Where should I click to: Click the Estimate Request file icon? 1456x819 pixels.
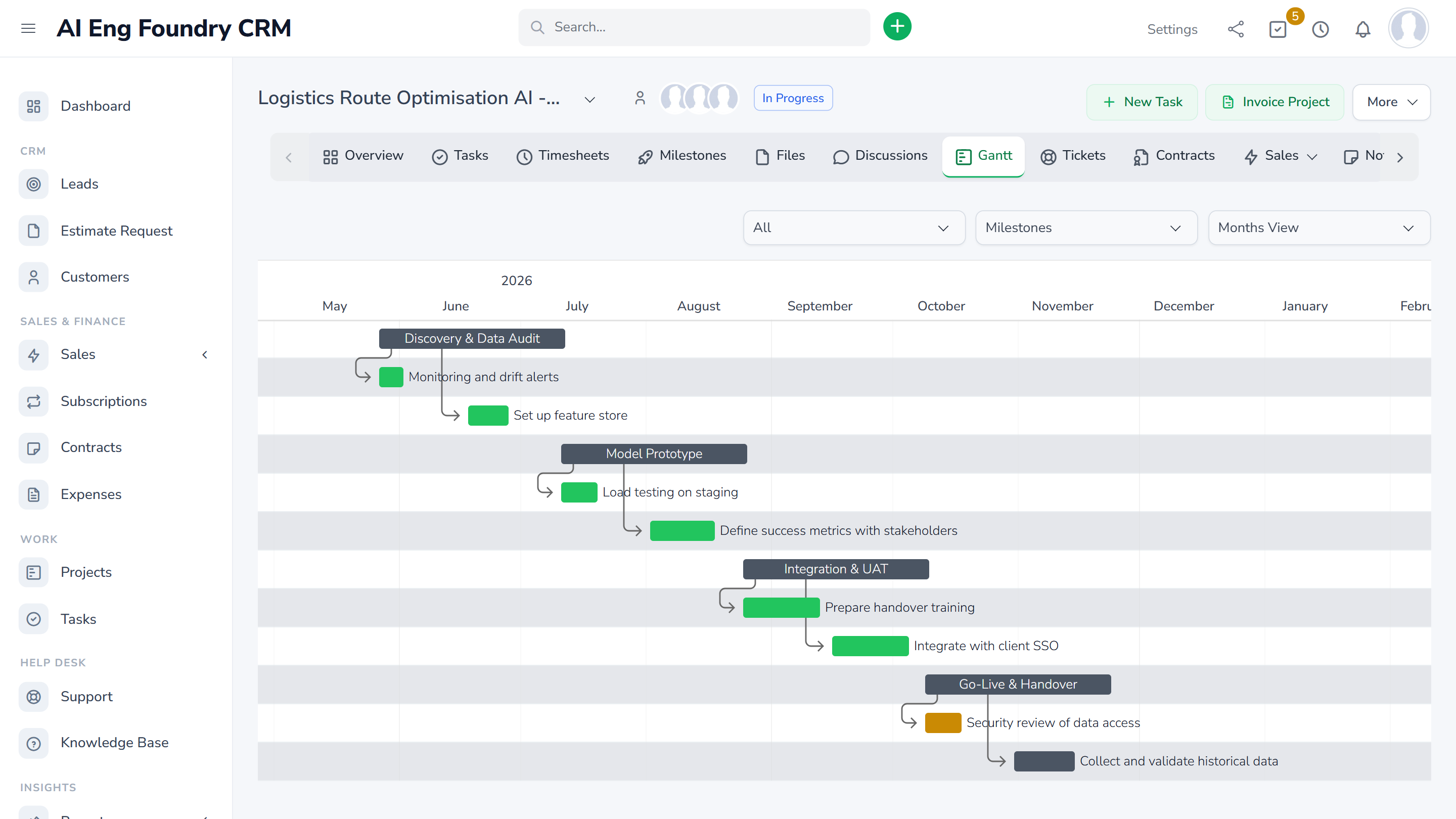coord(33,231)
